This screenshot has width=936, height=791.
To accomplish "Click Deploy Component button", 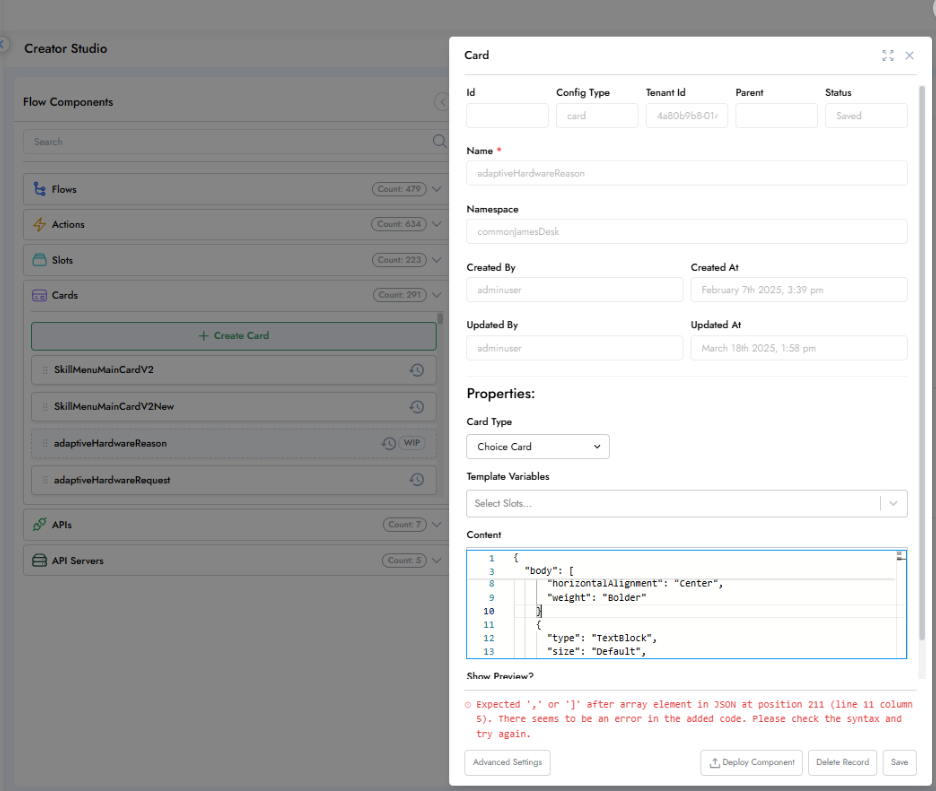I will point(752,762).
